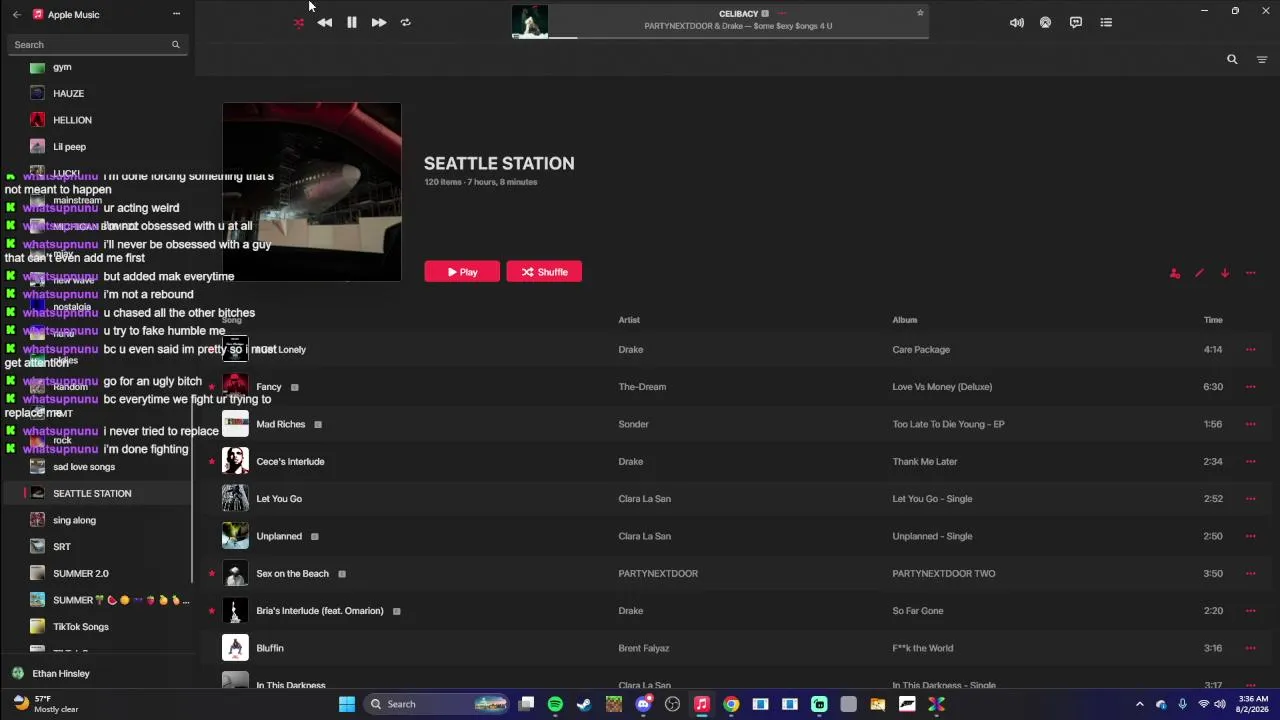Open artist link Sonder
The width and height of the screenshot is (1280, 720).
tap(634, 424)
